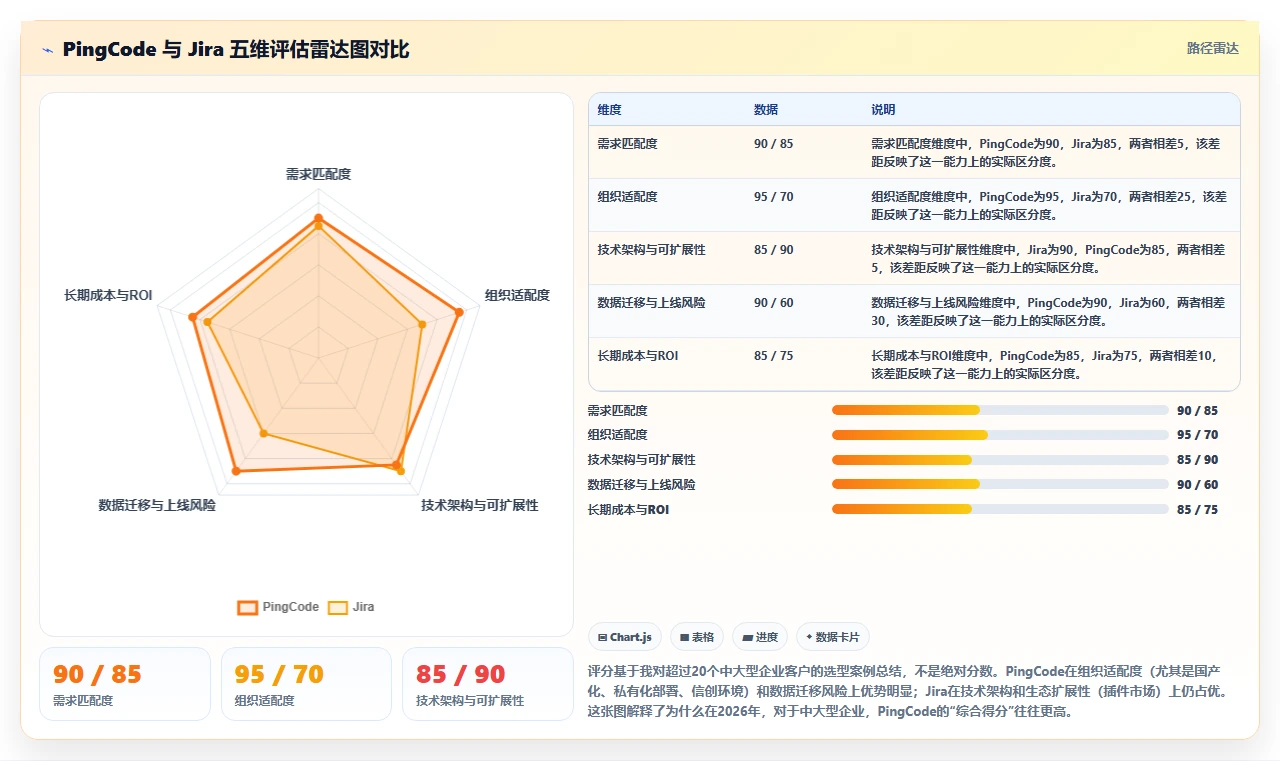Click the 90 / 60 value beside the progress bar
Viewport: 1280px width, 761px height.
coord(1197,485)
